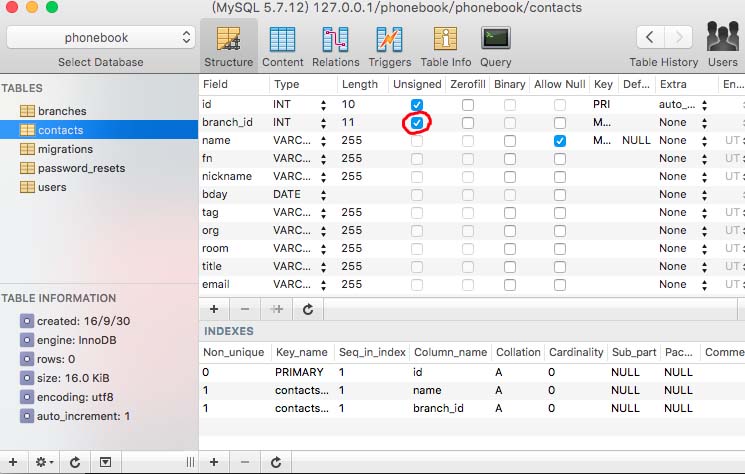745x474 pixels.
Task: Refresh the tables list
Action: (75, 462)
